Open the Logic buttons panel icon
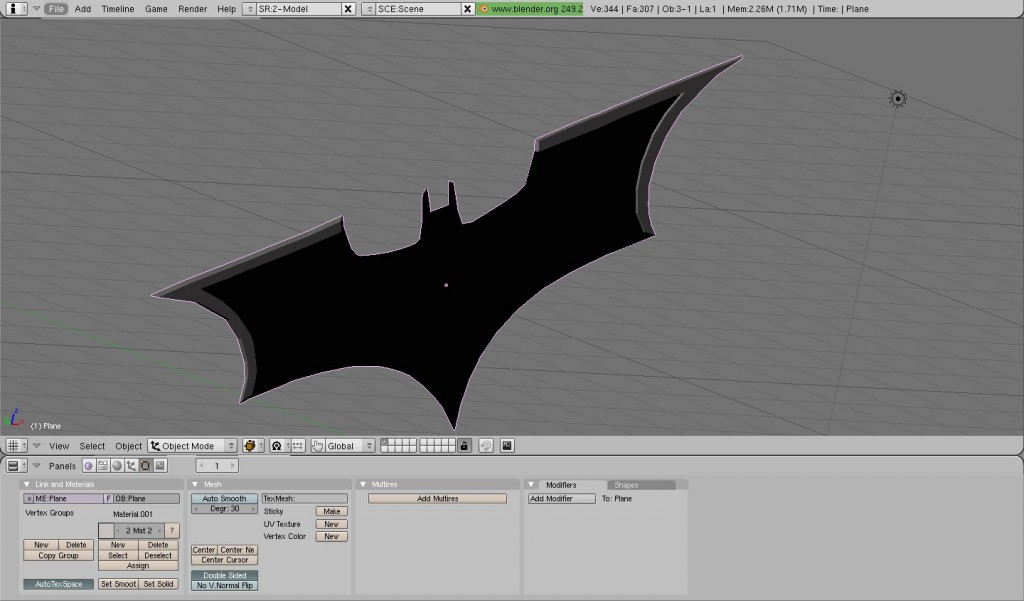Viewport: 1024px width, 601px height. (x=88, y=465)
